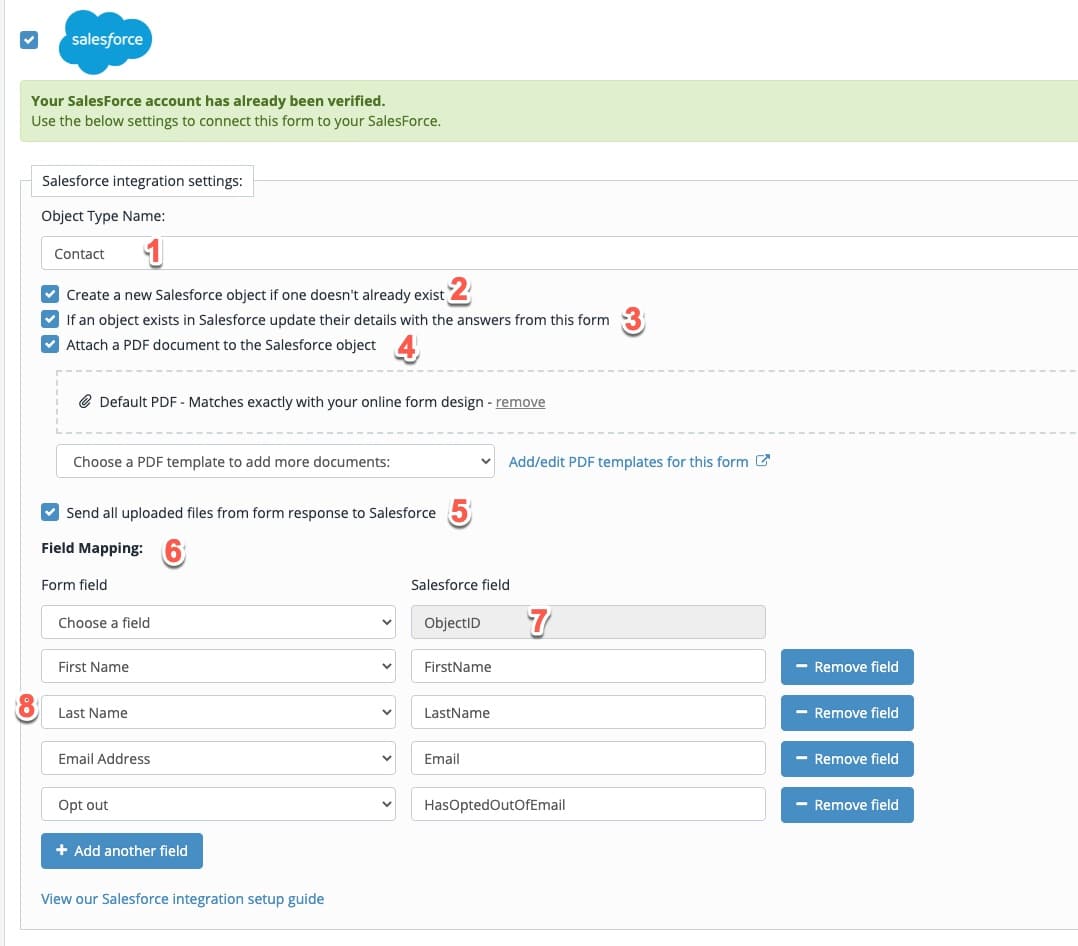1078x946 pixels.
Task: Click the red number 8 marker beside Last Name
Action: 27,707
